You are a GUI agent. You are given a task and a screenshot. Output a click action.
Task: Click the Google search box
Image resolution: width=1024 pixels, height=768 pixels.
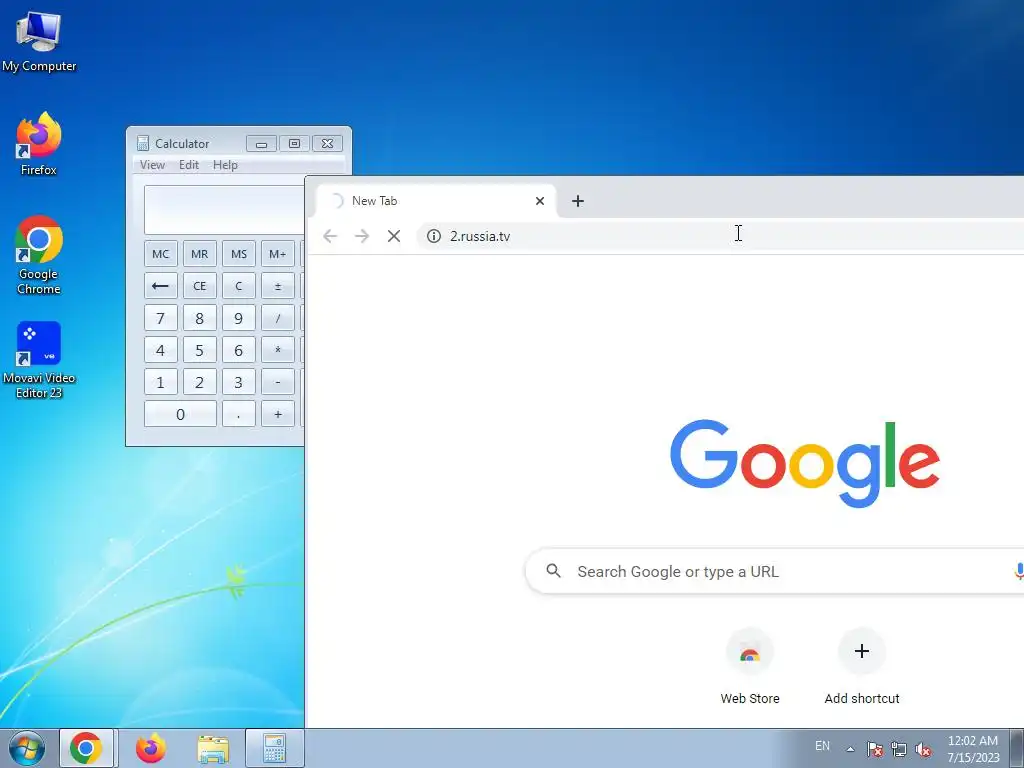(x=774, y=571)
